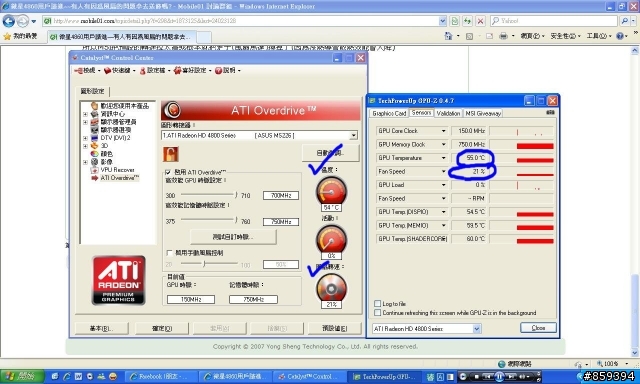Click the search magnifier button in IE

click(624, 21)
